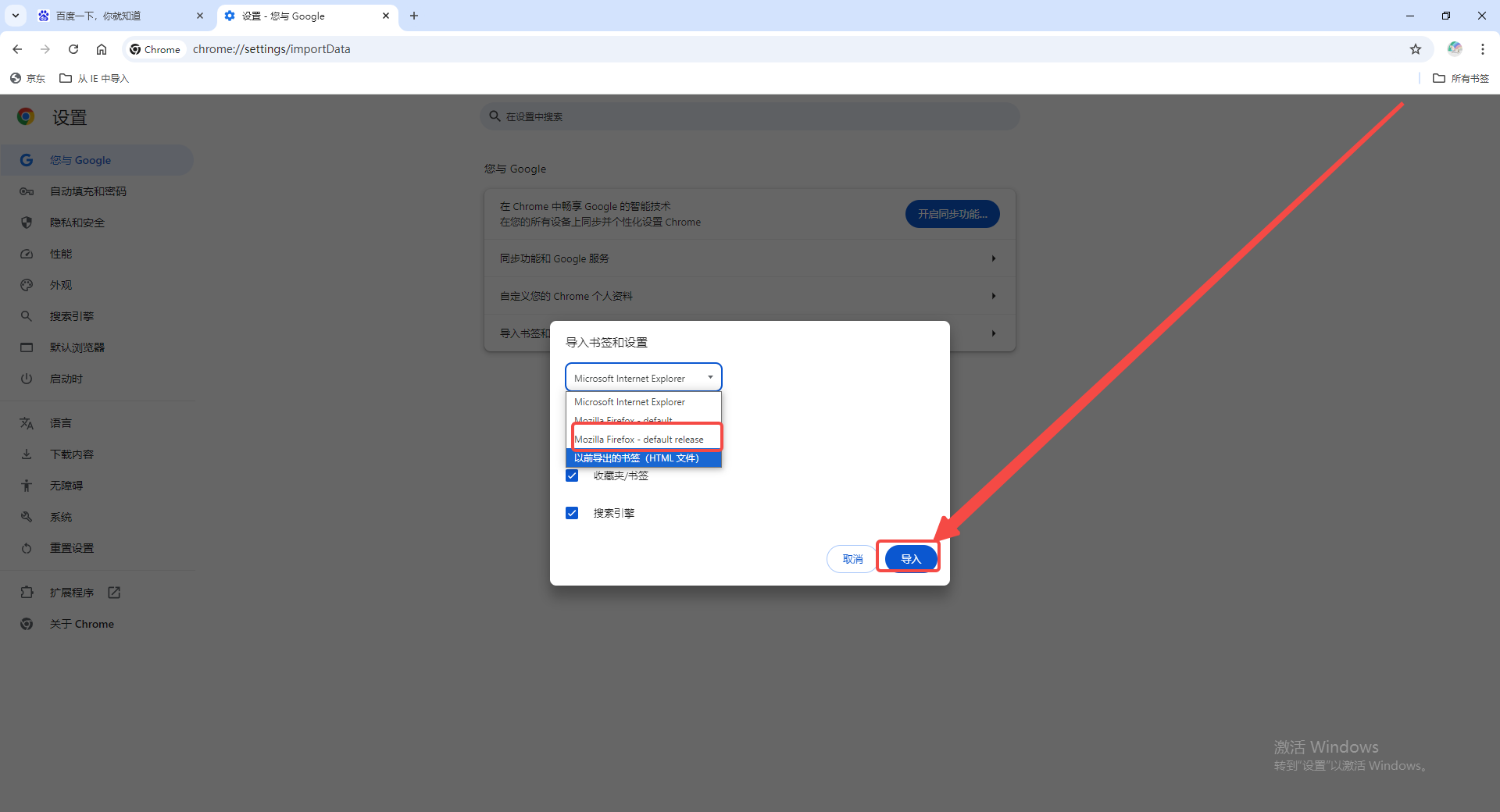Toggle the 搜索引擎 checkbox in dialog
The image size is (1500, 812).
point(572,513)
